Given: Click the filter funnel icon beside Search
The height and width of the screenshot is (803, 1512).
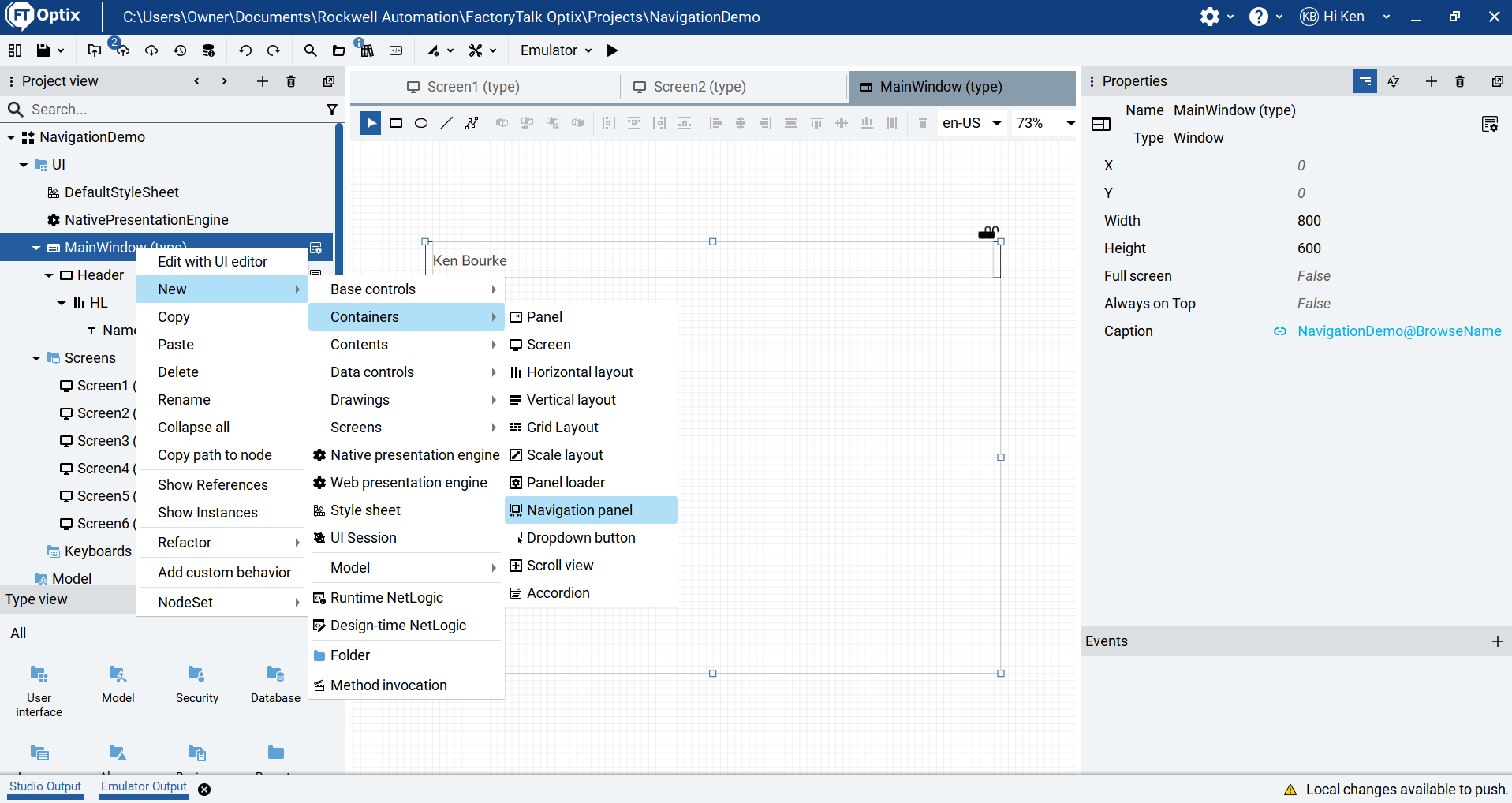Looking at the screenshot, I should pyautogui.click(x=332, y=110).
